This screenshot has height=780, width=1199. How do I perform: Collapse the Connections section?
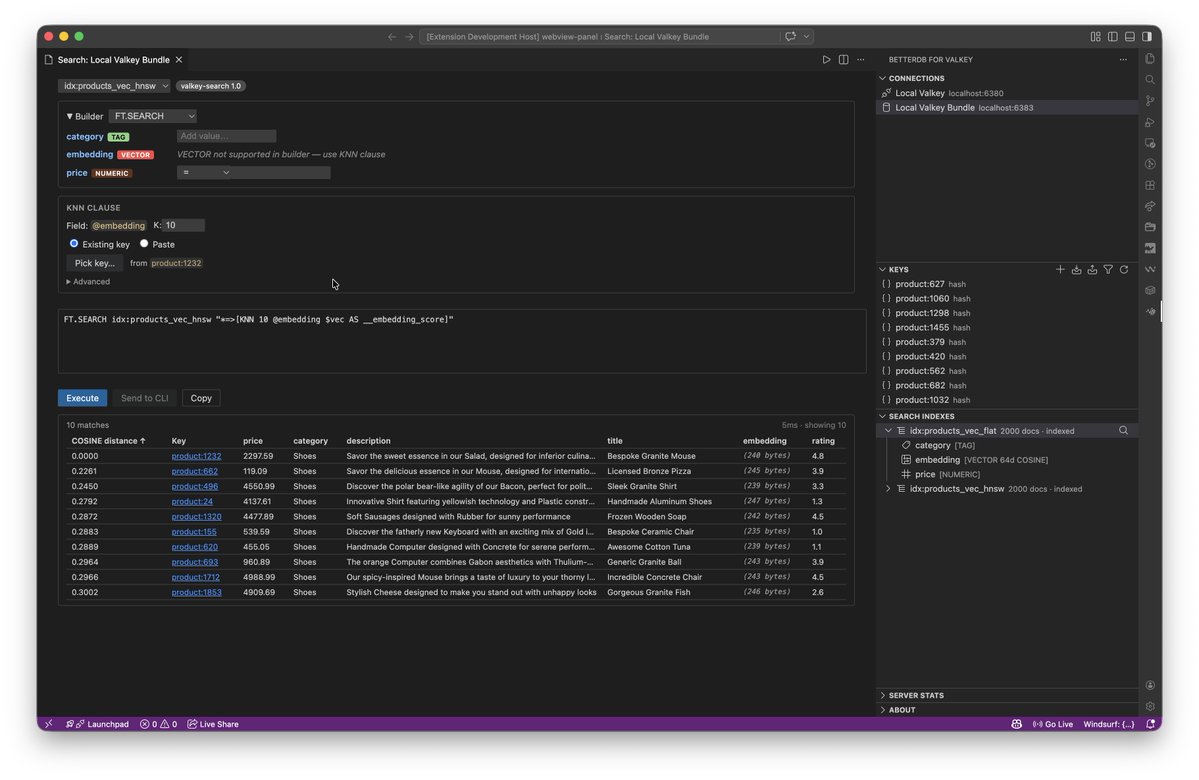tap(882, 78)
